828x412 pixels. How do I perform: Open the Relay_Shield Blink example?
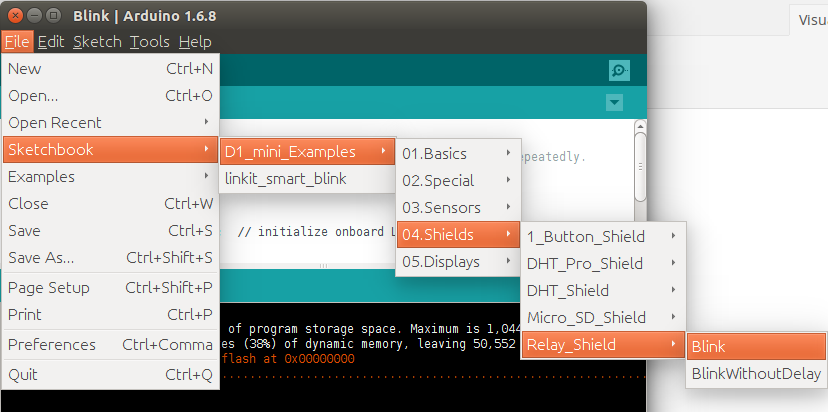[x=756, y=347]
